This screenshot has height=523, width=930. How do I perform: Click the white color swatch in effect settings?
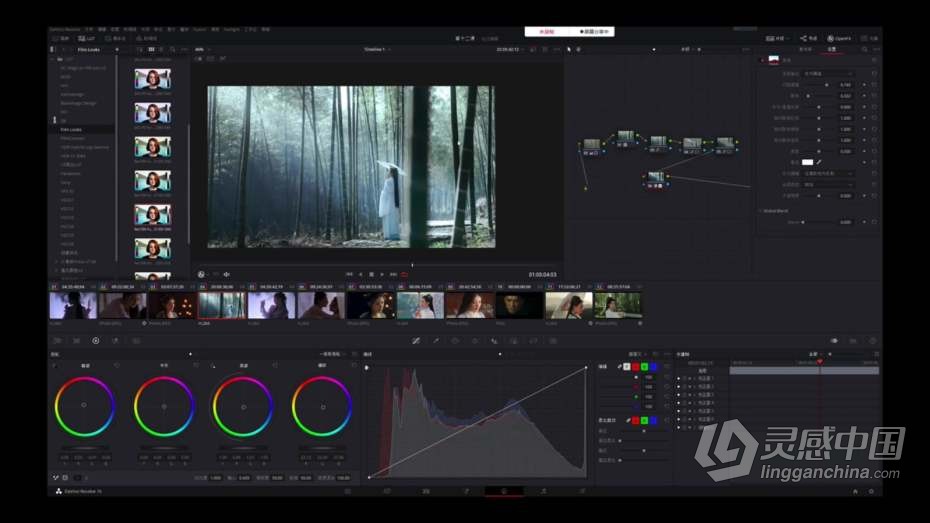(807, 162)
